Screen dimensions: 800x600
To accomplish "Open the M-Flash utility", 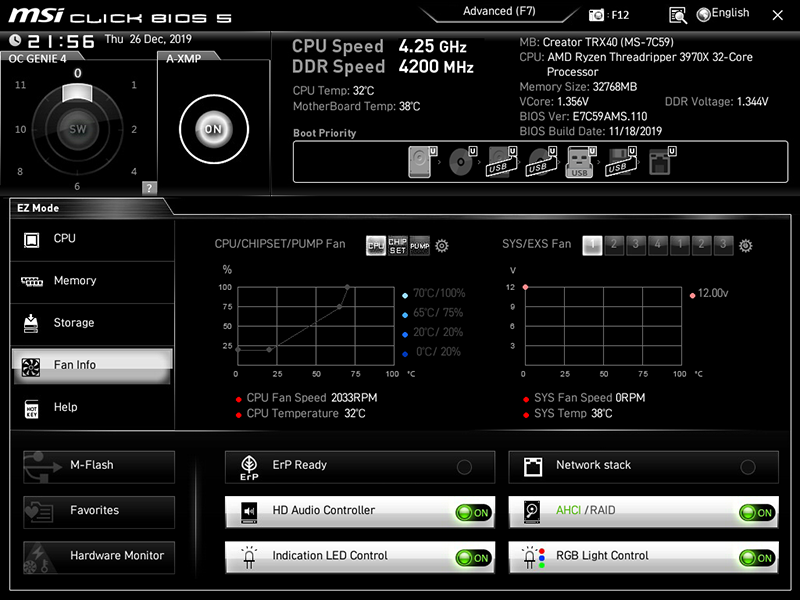I will [99, 467].
